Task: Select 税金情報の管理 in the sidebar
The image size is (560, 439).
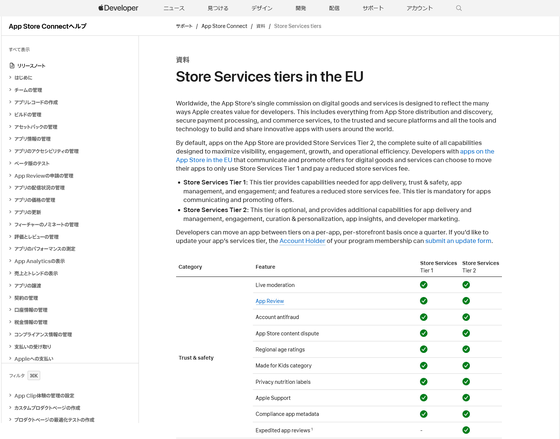Action: (31, 322)
